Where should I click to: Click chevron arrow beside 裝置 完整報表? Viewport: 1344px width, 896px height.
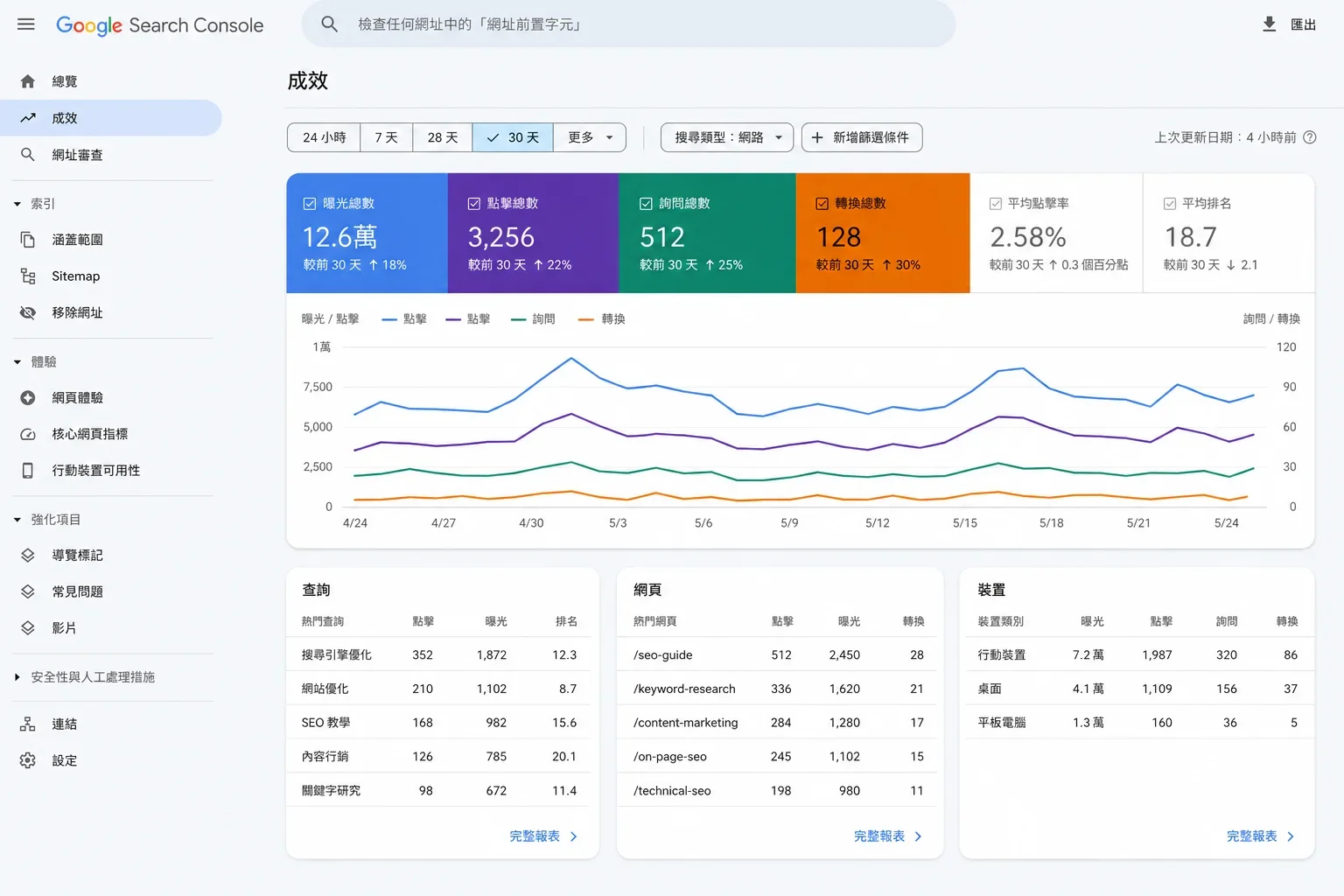click(1291, 836)
